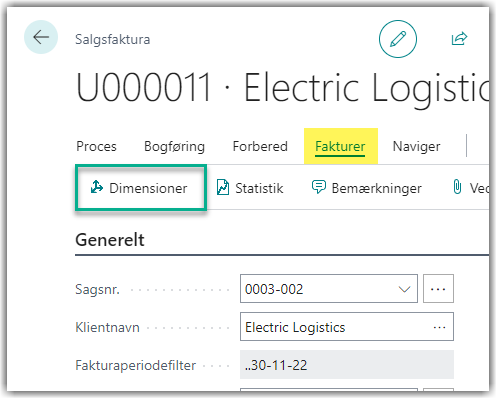
Task: Click the Klientnavn field Electric Logistics
Action: pyautogui.click(x=347, y=327)
